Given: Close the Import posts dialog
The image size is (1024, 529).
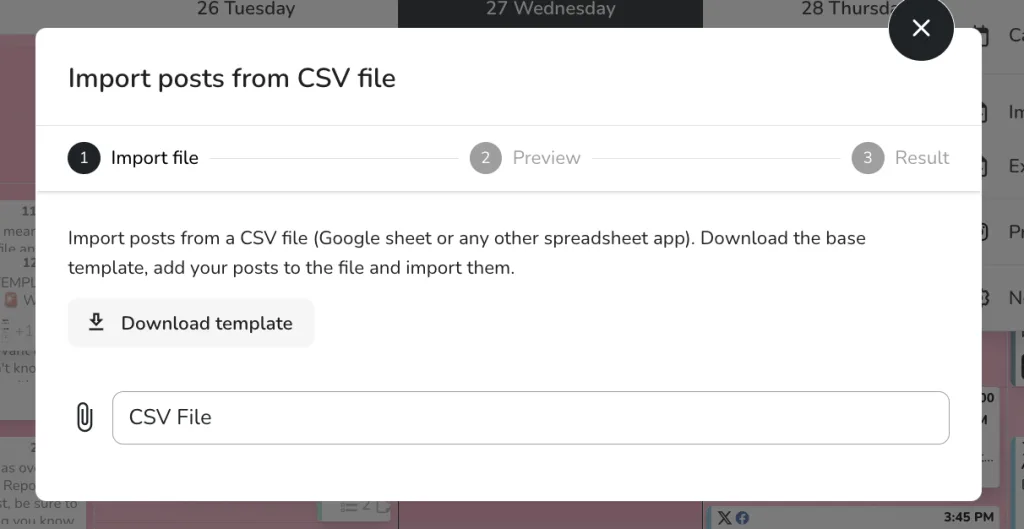Looking at the screenshot, I should click(921, 28).
